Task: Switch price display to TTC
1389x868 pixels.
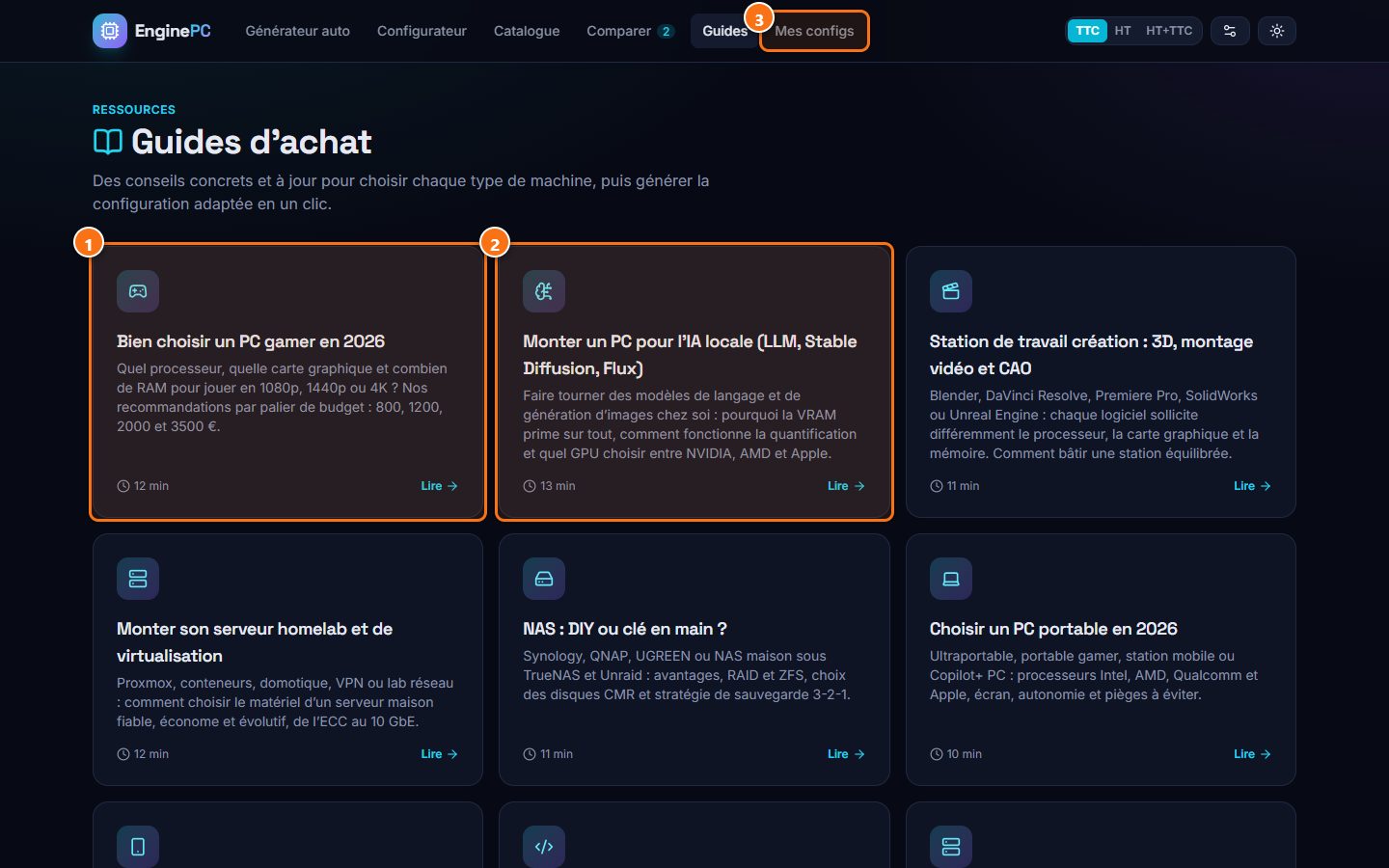Action: [x=1087, y=31]
